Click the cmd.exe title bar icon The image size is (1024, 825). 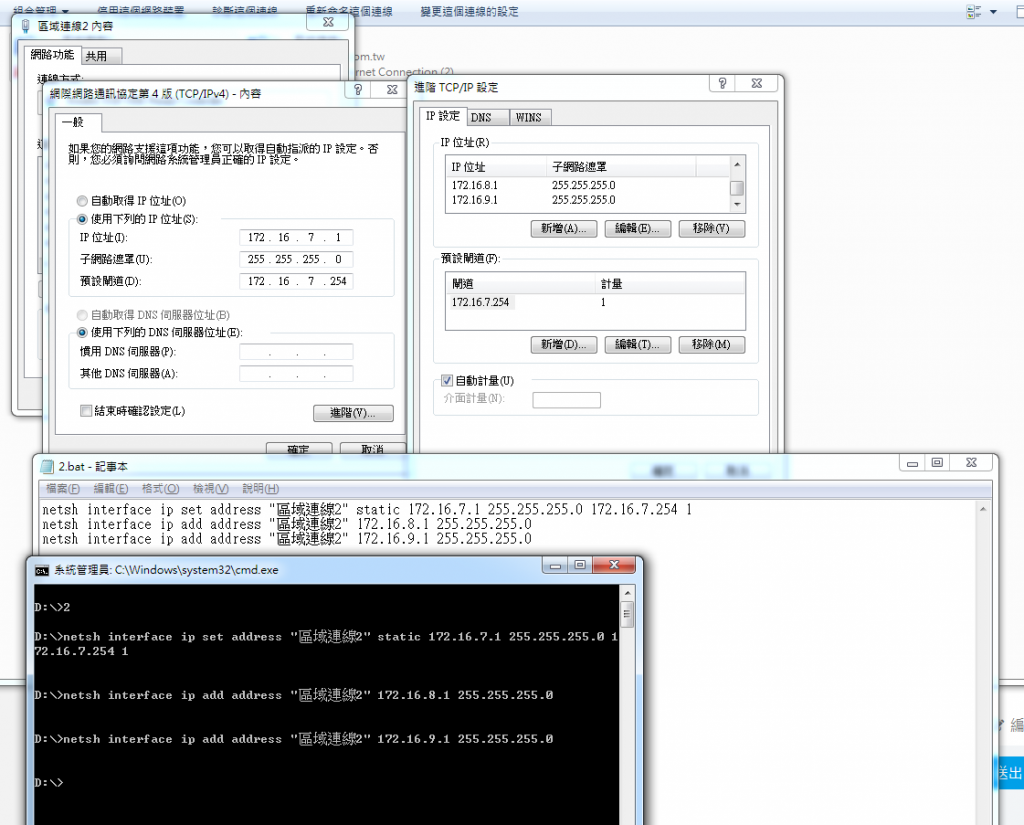point(42,570)
